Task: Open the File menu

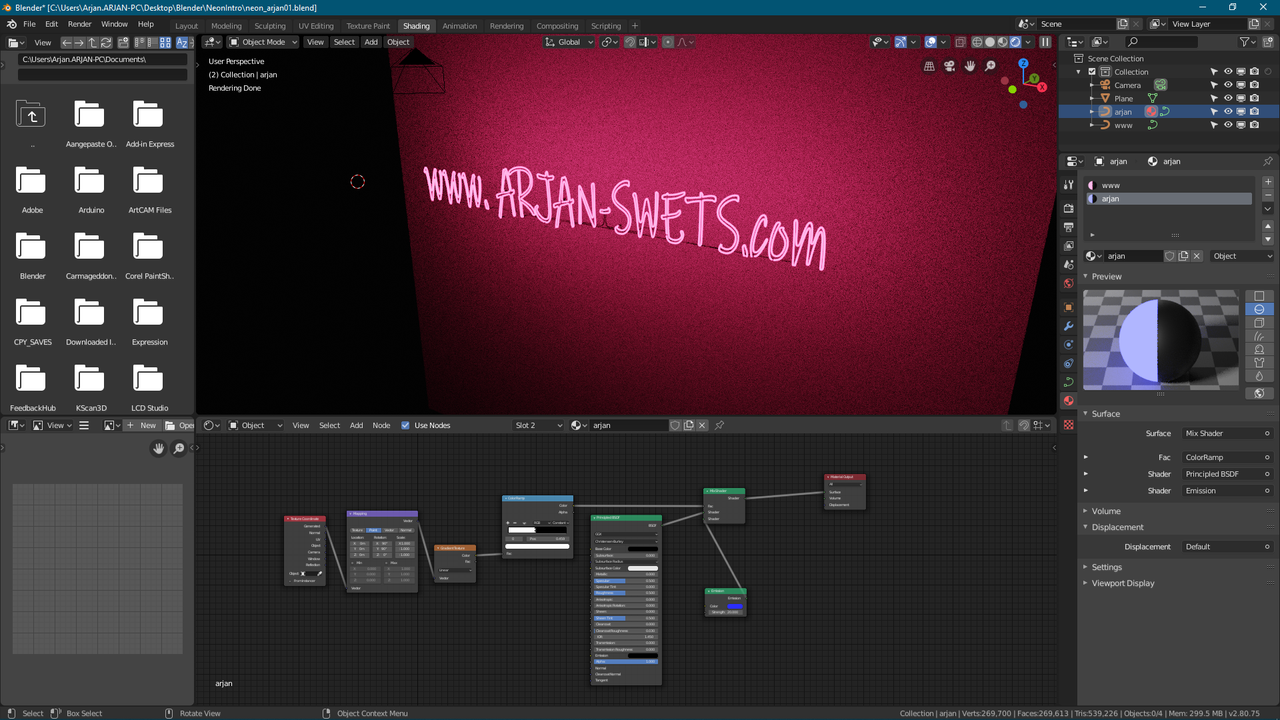Action: (x=29, y=24)
